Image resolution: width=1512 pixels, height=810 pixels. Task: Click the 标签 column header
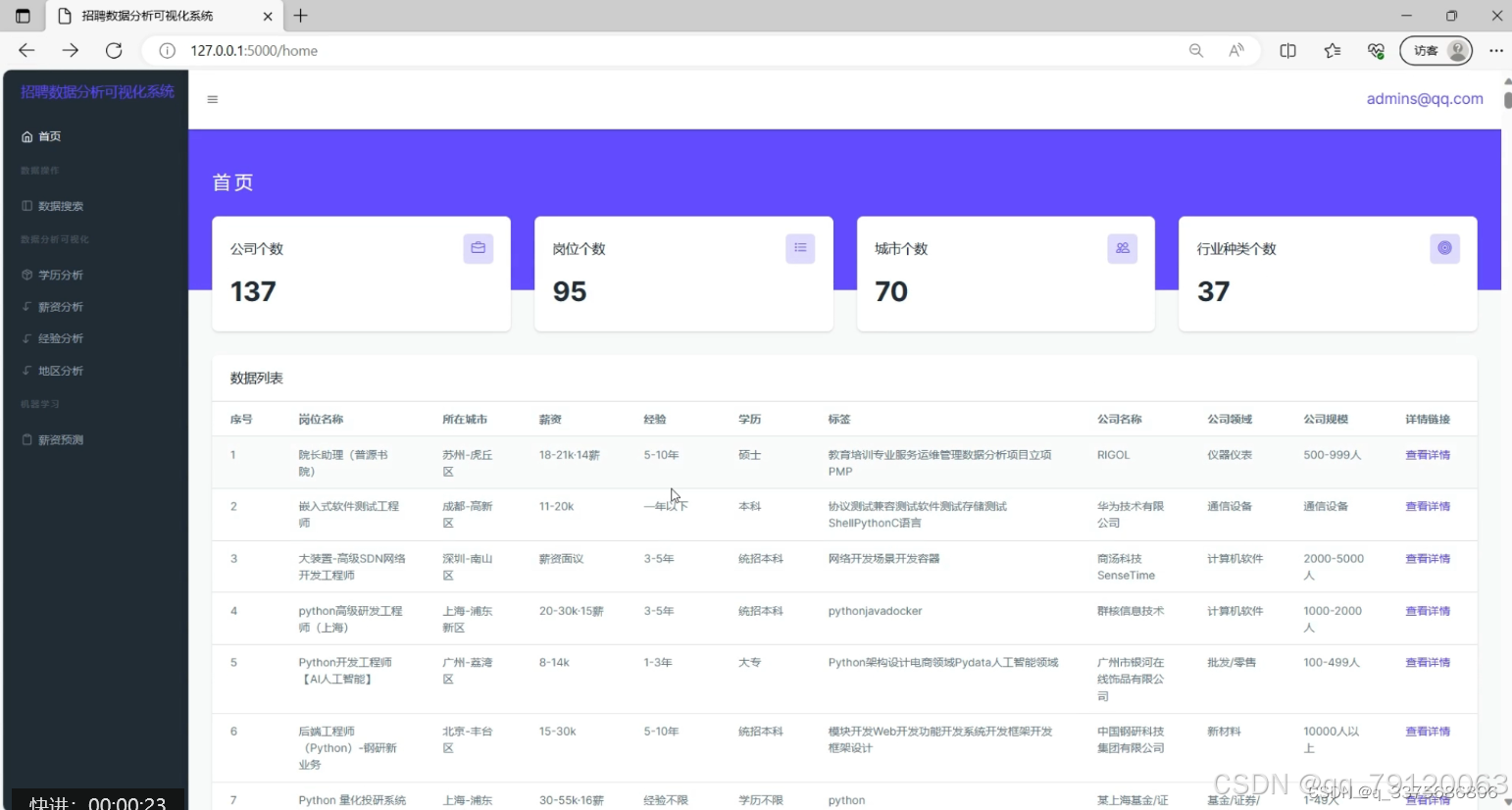coord(839,419)
